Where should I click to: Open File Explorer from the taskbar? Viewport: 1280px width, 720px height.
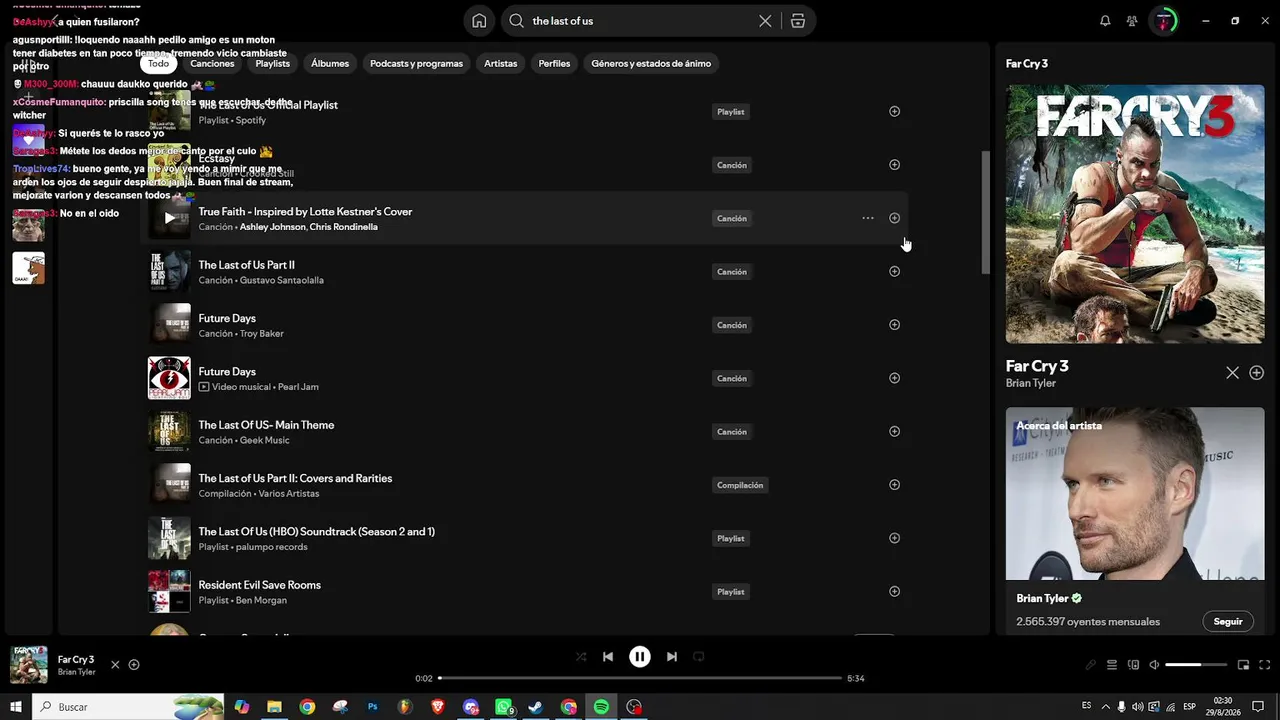tap(274, 707)
